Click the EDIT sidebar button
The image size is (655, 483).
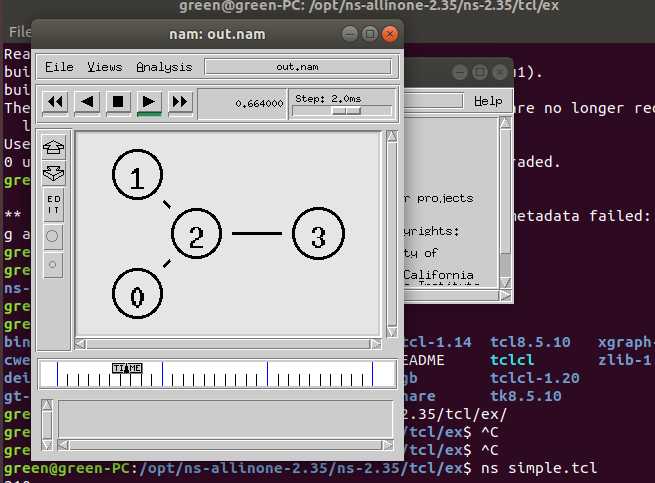[x=53, y=205]
